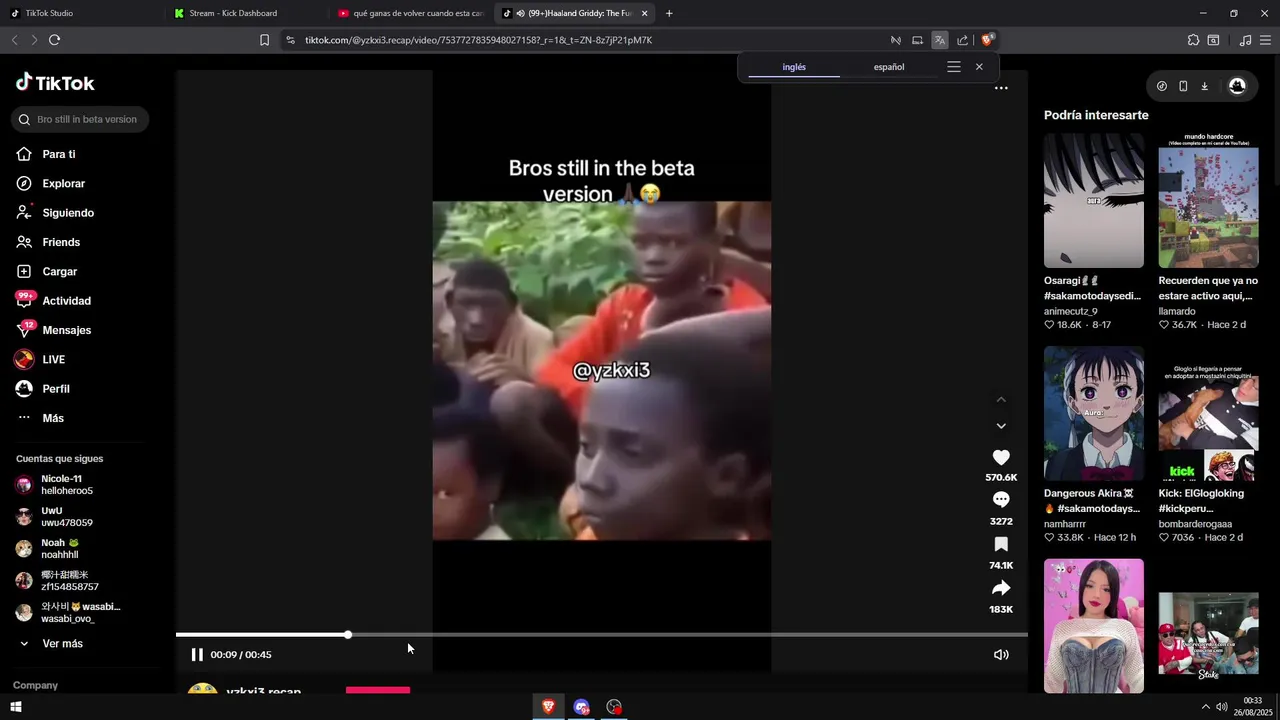Open Kick ElGlogloking video thumbnail
This screenshot has height=720, width=1280.
1208,413
